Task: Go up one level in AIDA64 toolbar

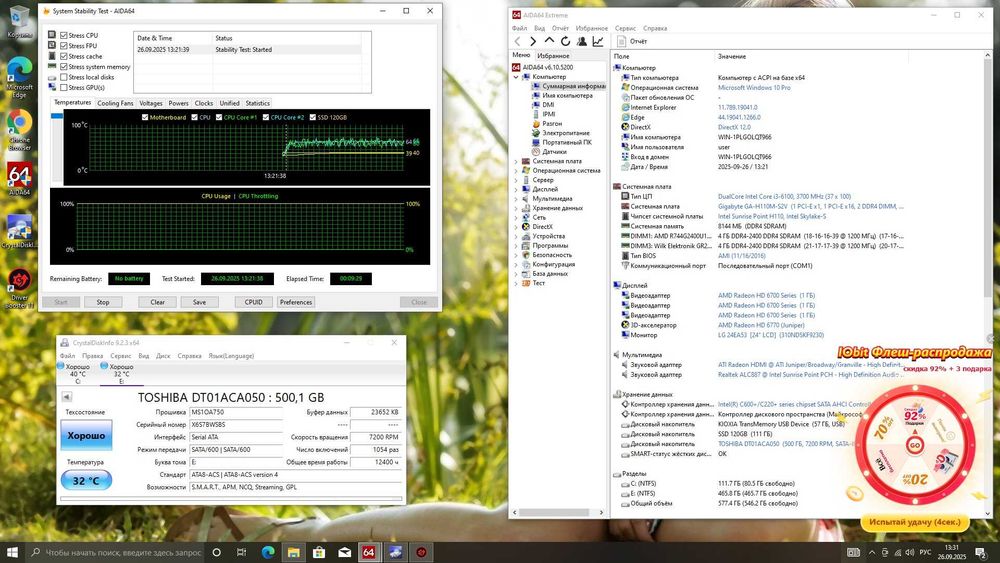Action: (549, 41)
